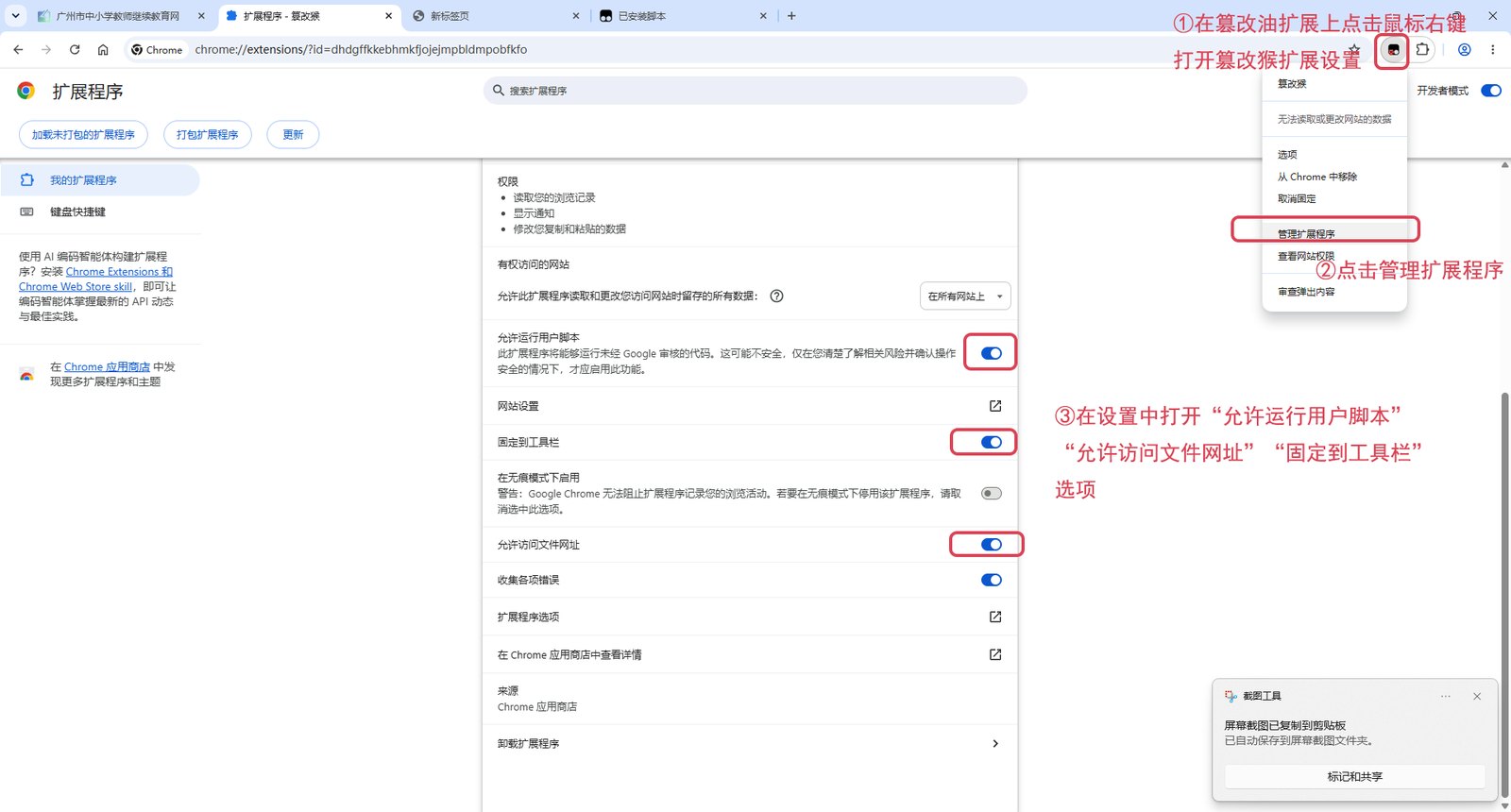Click the browser forward arrow
The height and width of the screenshot is (812, 1511).
[x=46, y=49]
